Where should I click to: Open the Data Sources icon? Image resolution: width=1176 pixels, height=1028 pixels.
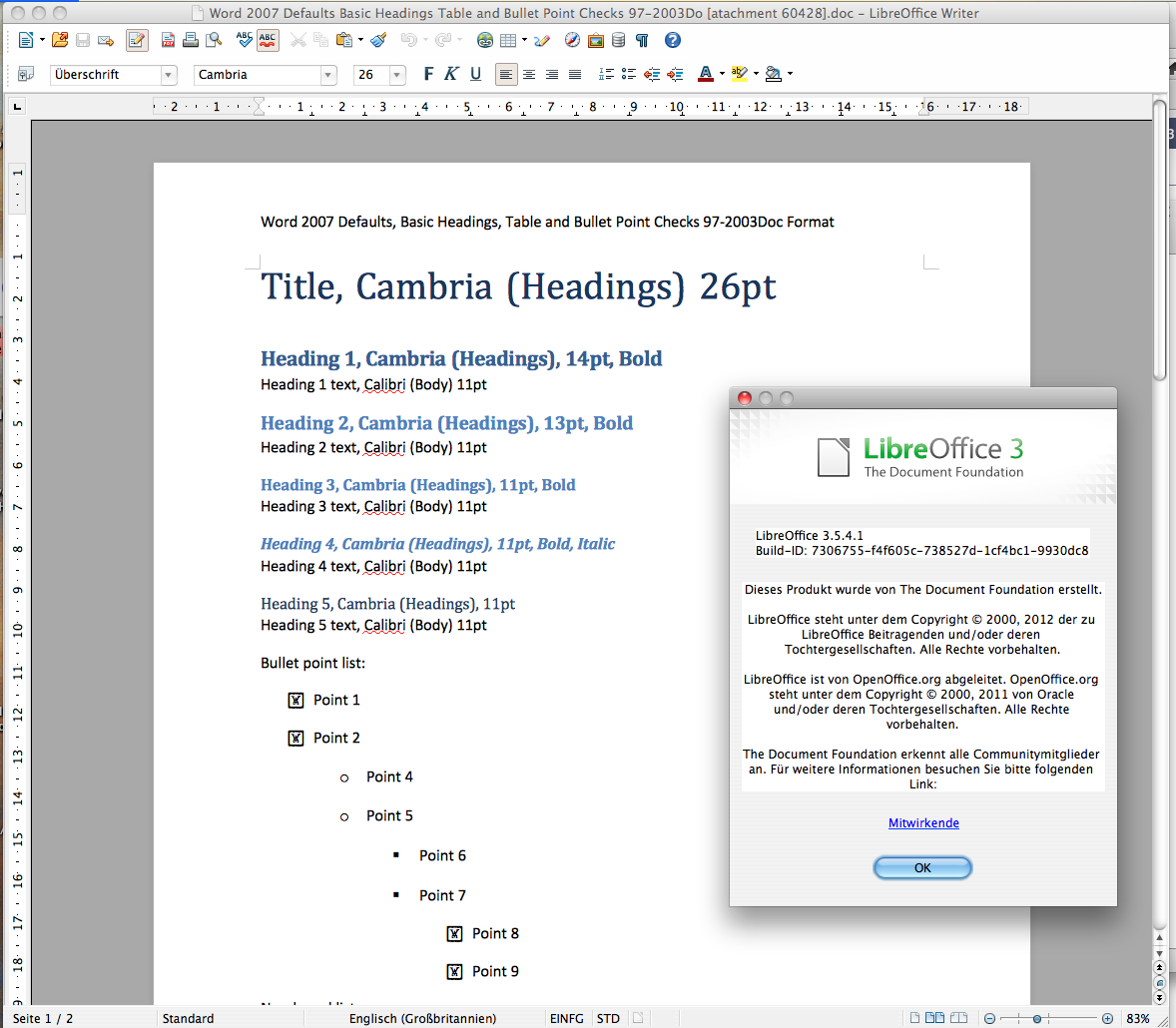619,41
